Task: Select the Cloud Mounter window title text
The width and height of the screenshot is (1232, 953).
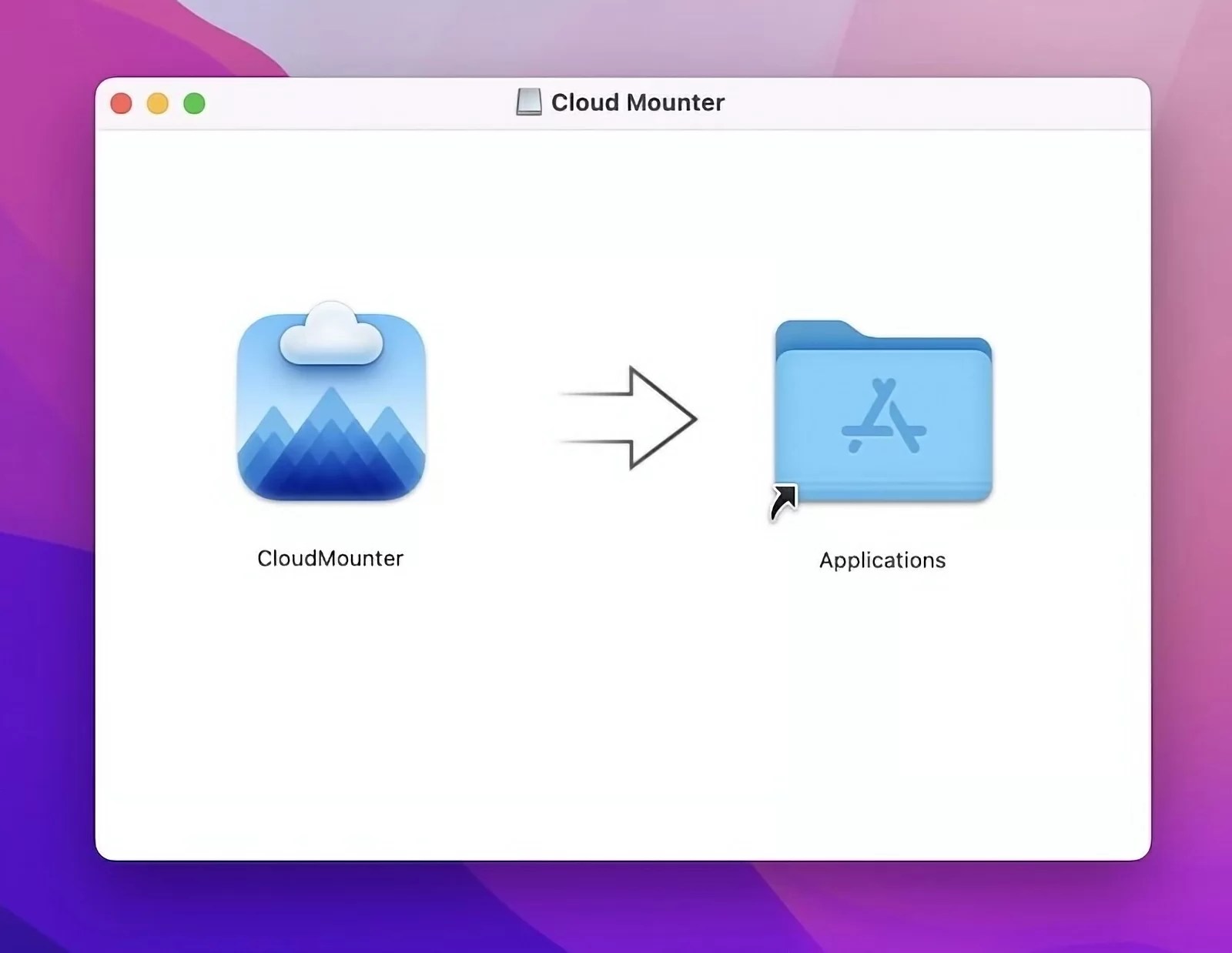Action: click(x=638, y=102)
